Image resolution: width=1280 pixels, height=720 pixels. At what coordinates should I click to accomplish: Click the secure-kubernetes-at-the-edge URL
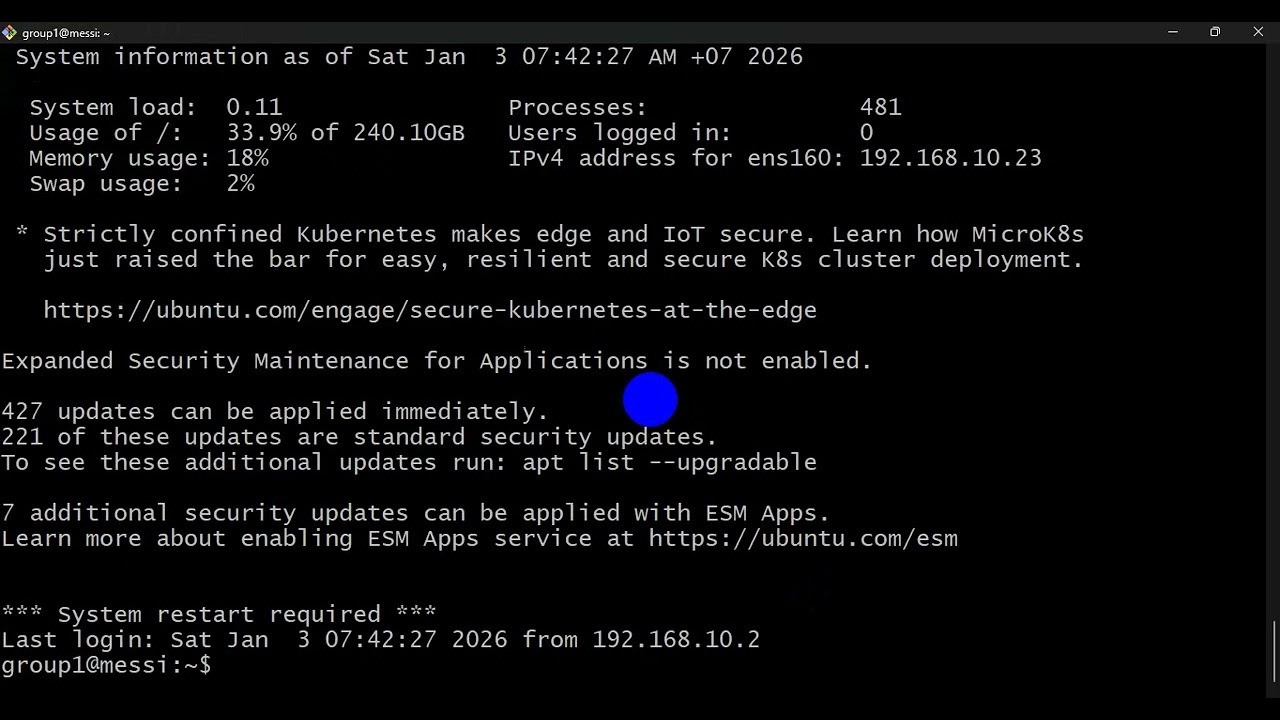[430, 310]
